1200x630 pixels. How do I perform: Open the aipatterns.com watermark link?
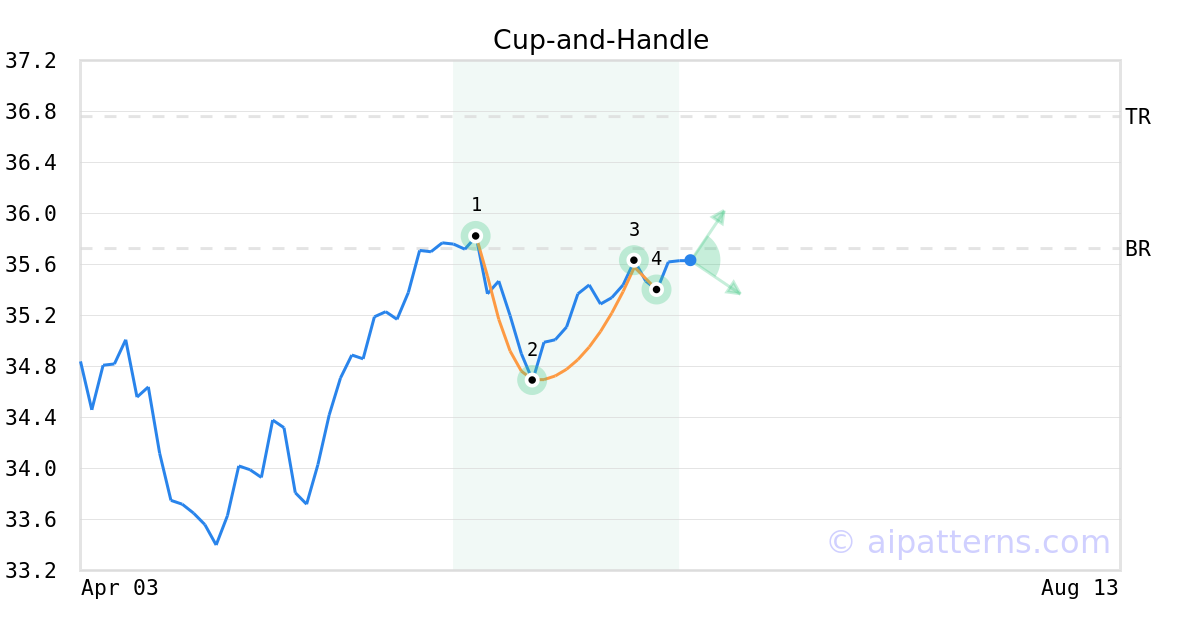click(968, 542)
